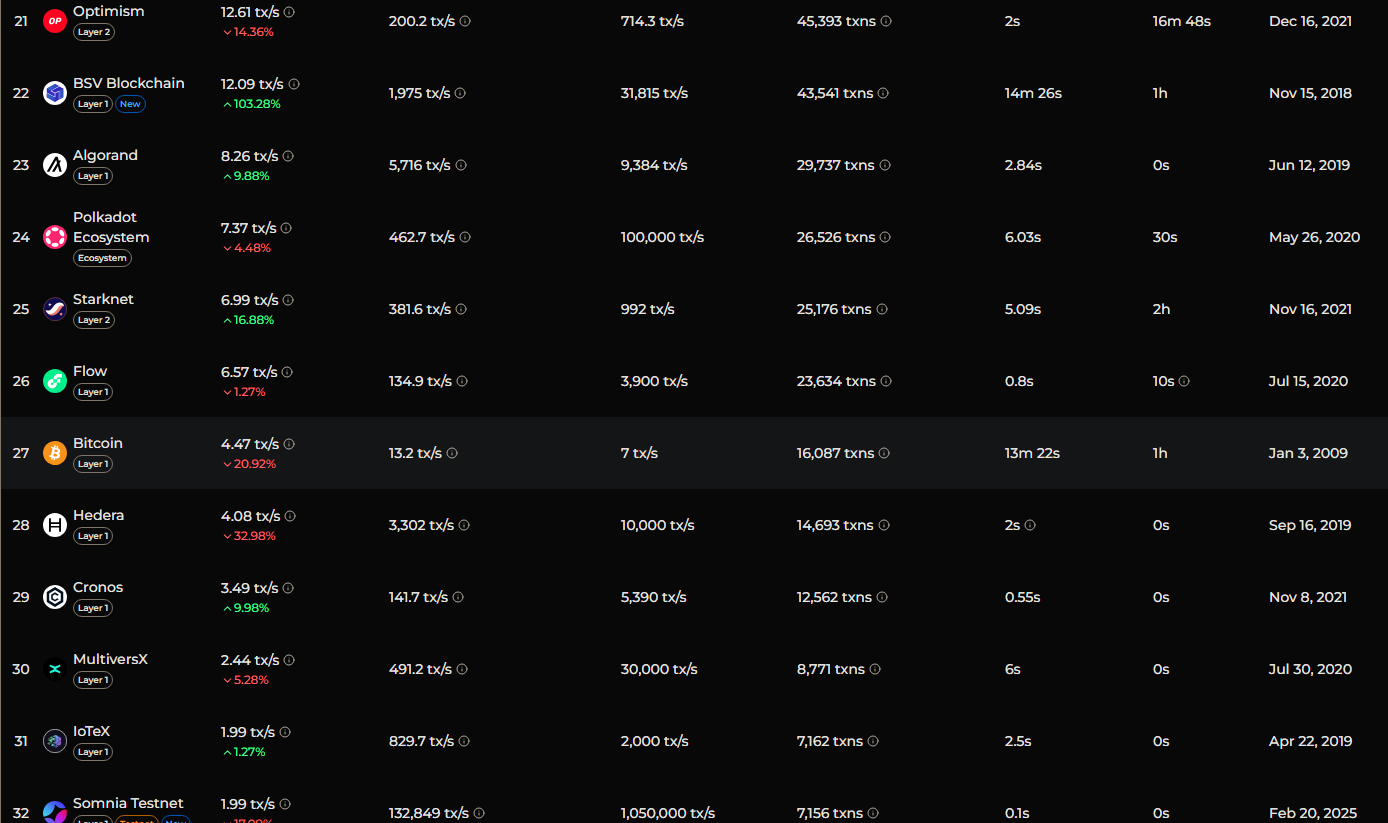Click info icon beside Cronos 141.7 tx/s
This screenshot has width=1388, height=823.
pos(458,597)
